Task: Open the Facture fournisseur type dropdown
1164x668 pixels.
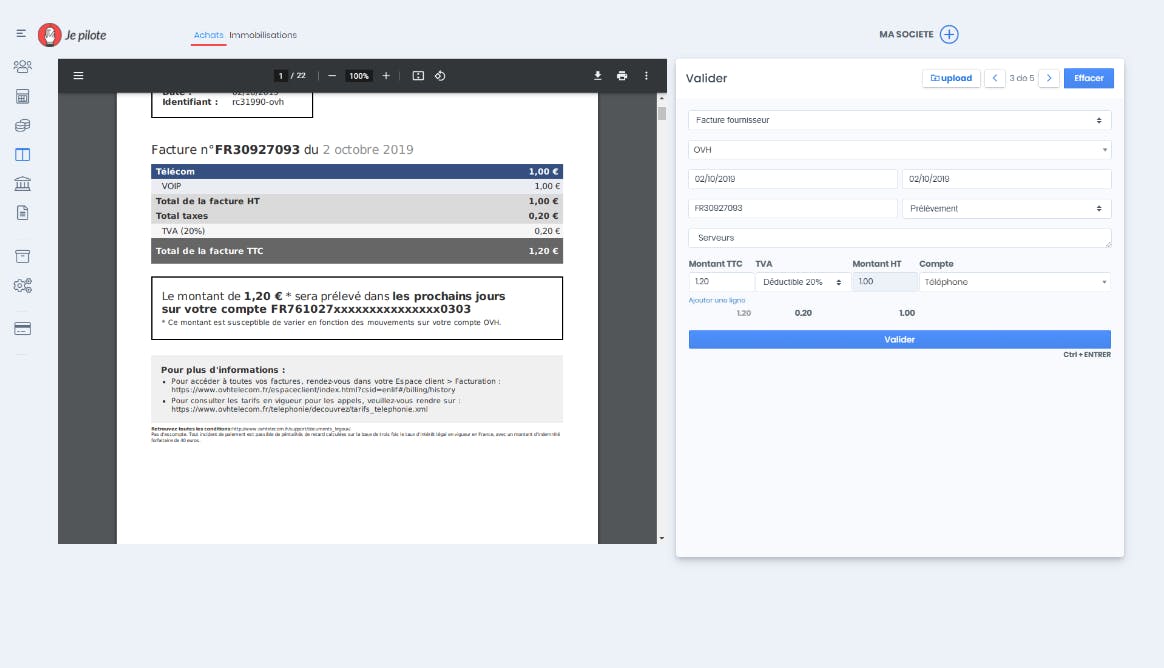Action: coord(899,120)
